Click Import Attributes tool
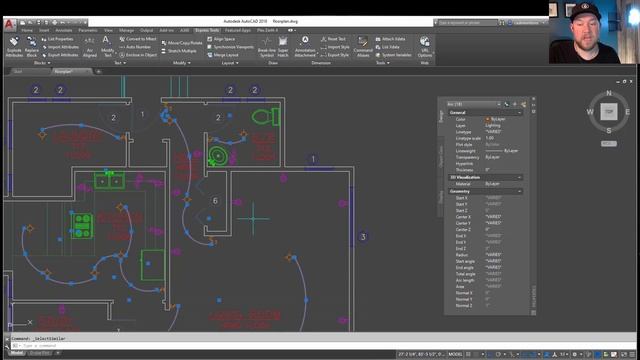 (60, 47)
